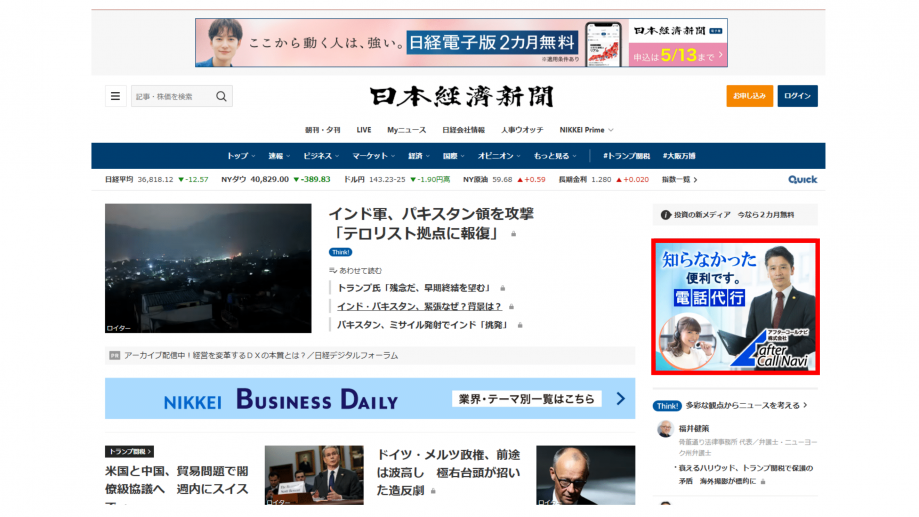Click the chevron arrow on Business Daily banner
This screenshot has height=517, width=919.
pos(621,399)
